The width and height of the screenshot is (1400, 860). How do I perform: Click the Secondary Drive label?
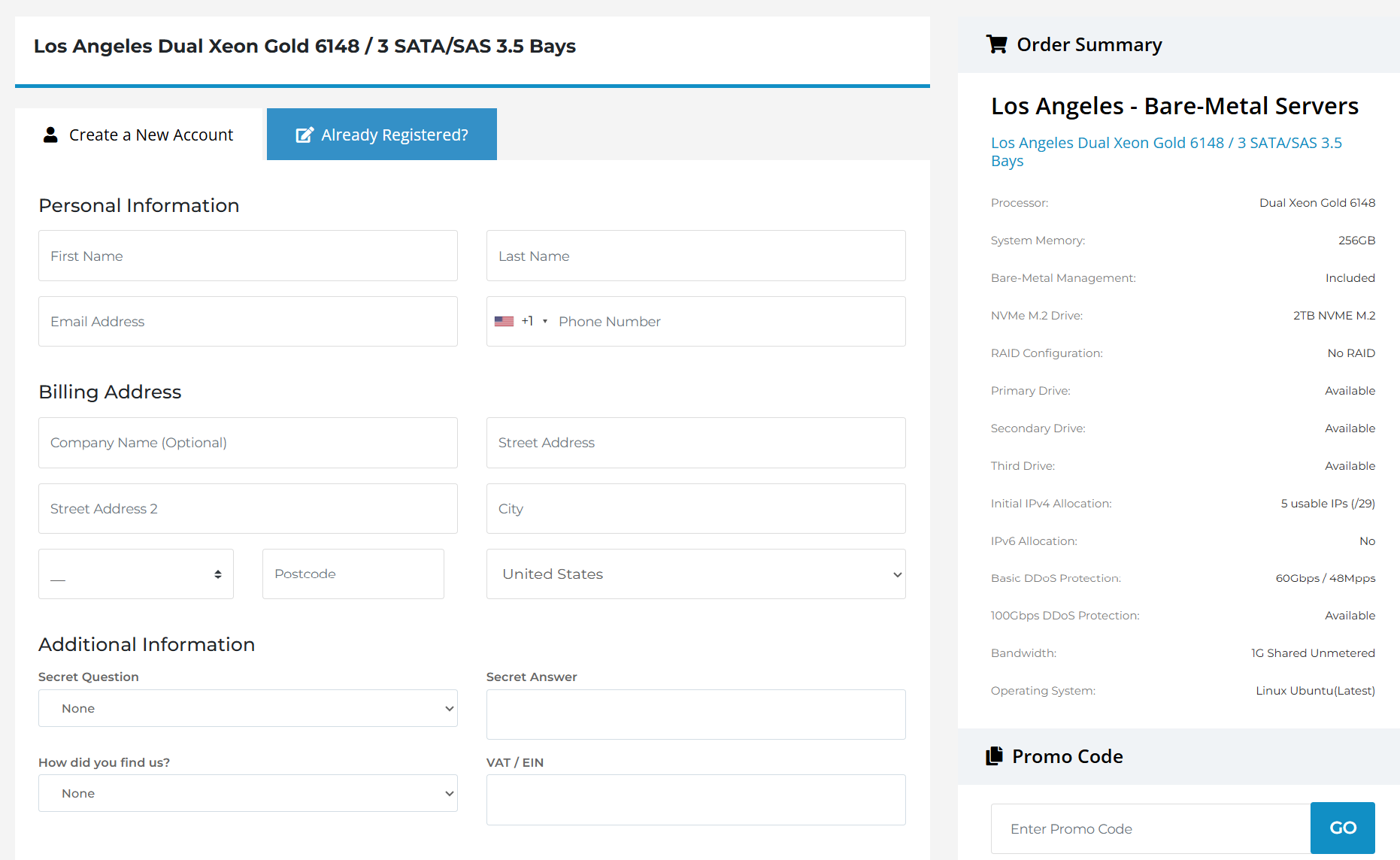(x=1038, y=428)
